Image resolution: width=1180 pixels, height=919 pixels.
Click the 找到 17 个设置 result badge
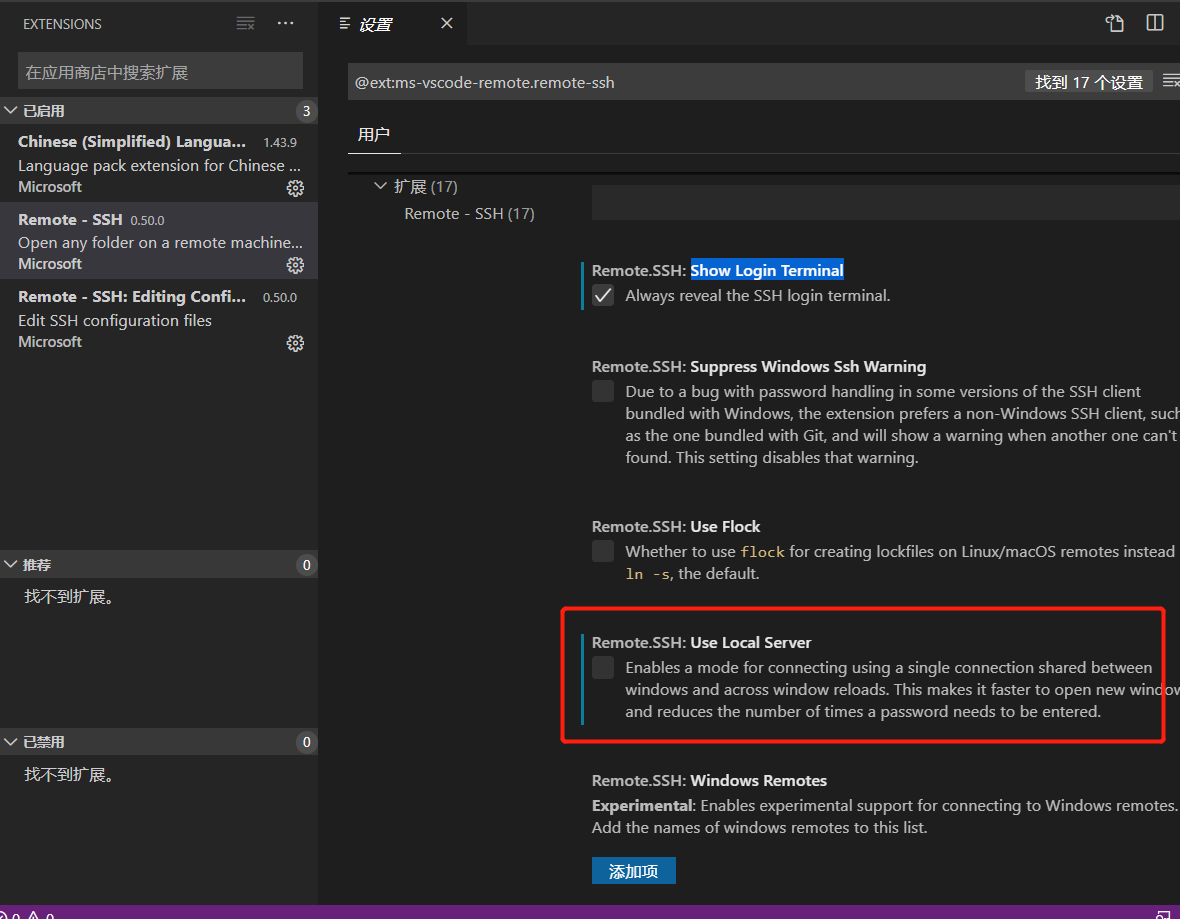1089,82
